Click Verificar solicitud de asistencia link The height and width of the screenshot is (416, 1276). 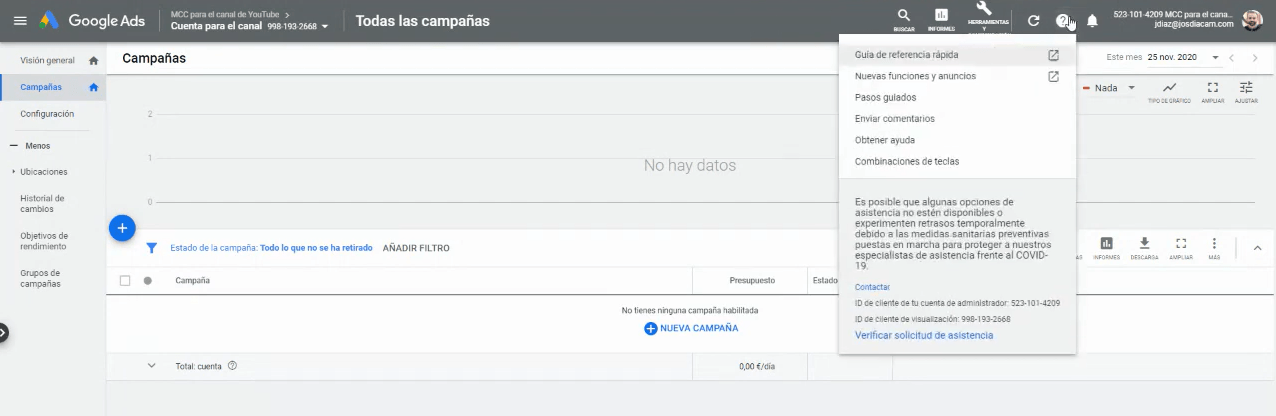tap(924, 335)
